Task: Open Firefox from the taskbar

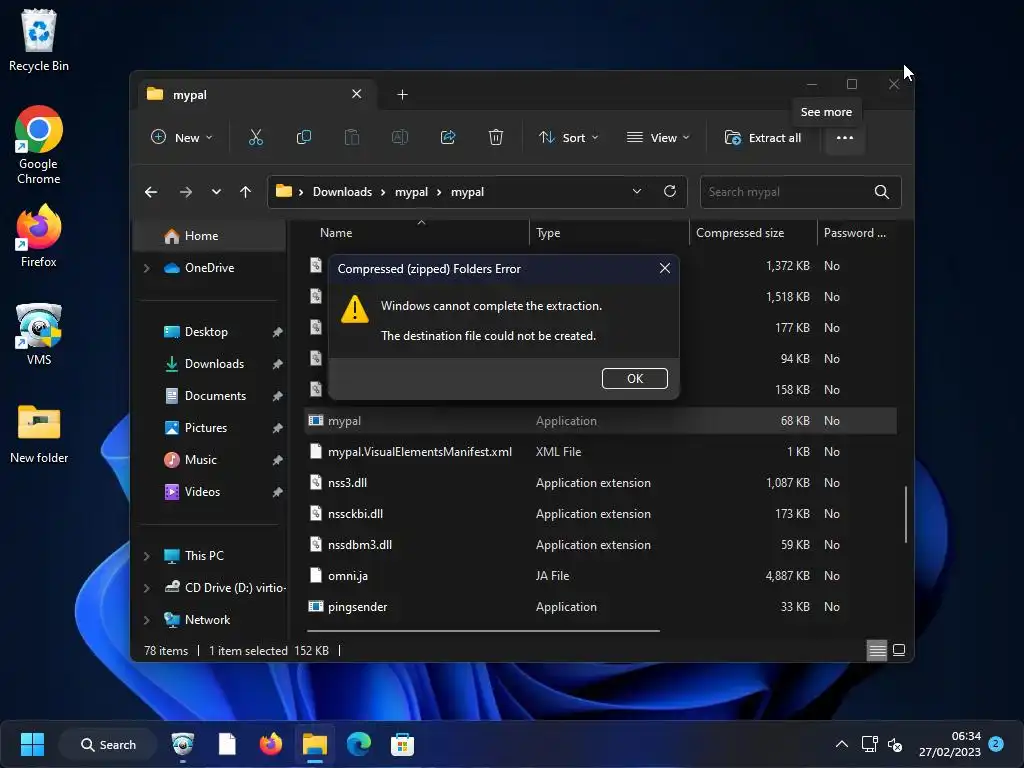Action: 271,744
